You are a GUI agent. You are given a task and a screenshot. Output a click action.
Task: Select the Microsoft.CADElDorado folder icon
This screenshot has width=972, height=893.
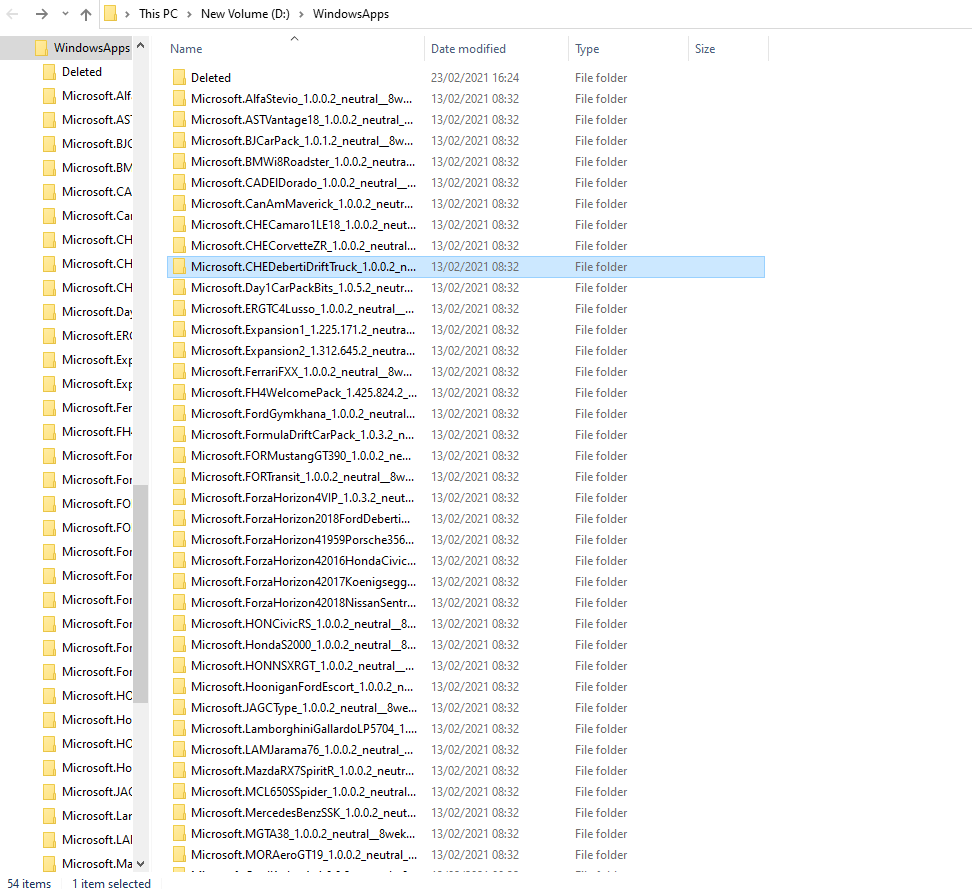(179, 183)
